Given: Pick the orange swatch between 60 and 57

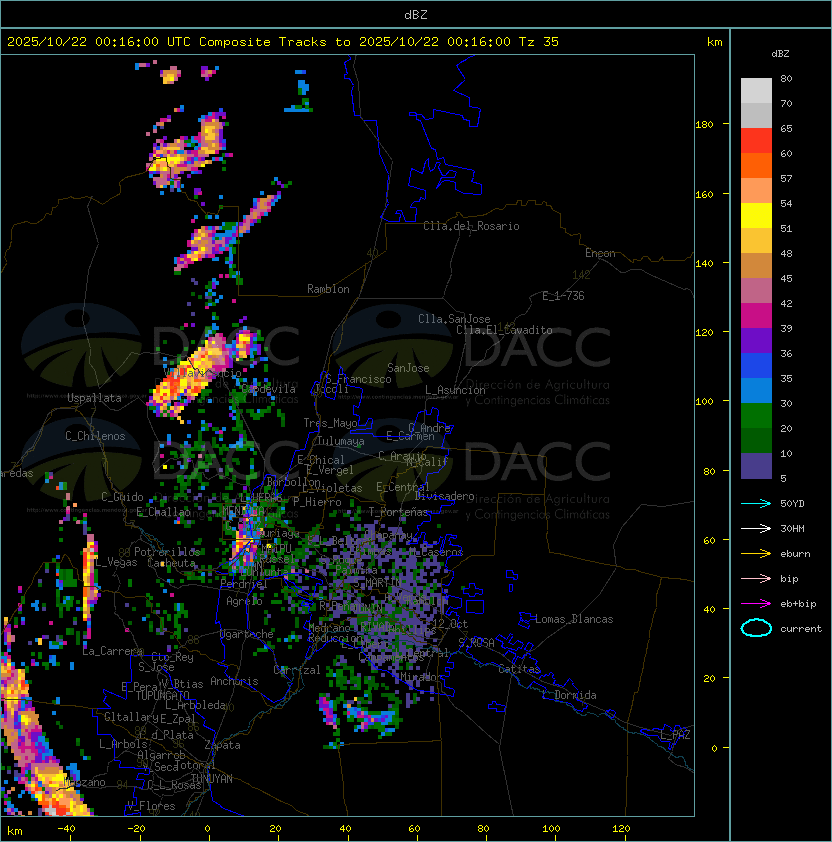Looking at the screenshot, I should click(x=756, y=165).
